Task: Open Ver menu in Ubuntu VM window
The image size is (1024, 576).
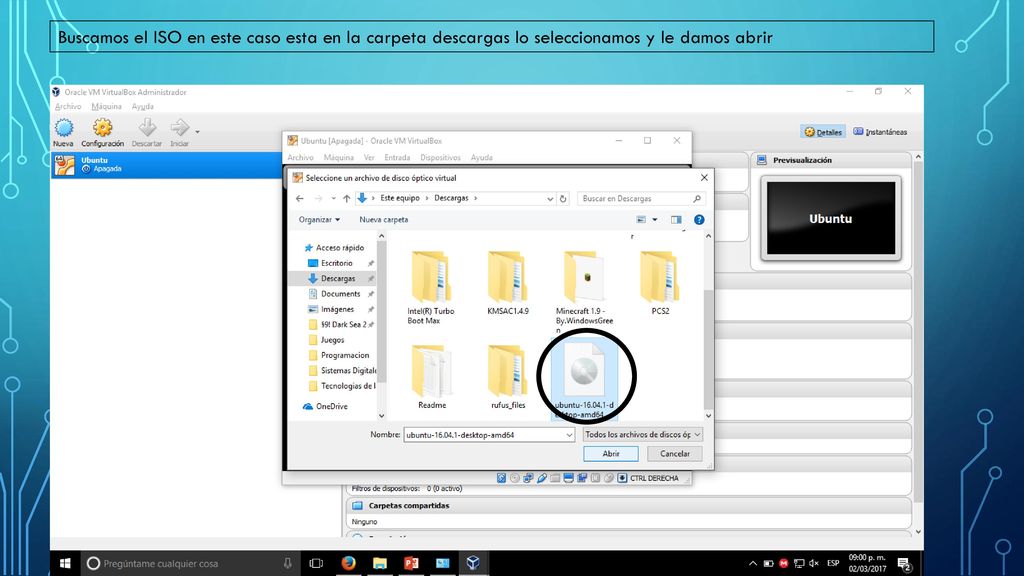Action: click(x=369, y=157)
